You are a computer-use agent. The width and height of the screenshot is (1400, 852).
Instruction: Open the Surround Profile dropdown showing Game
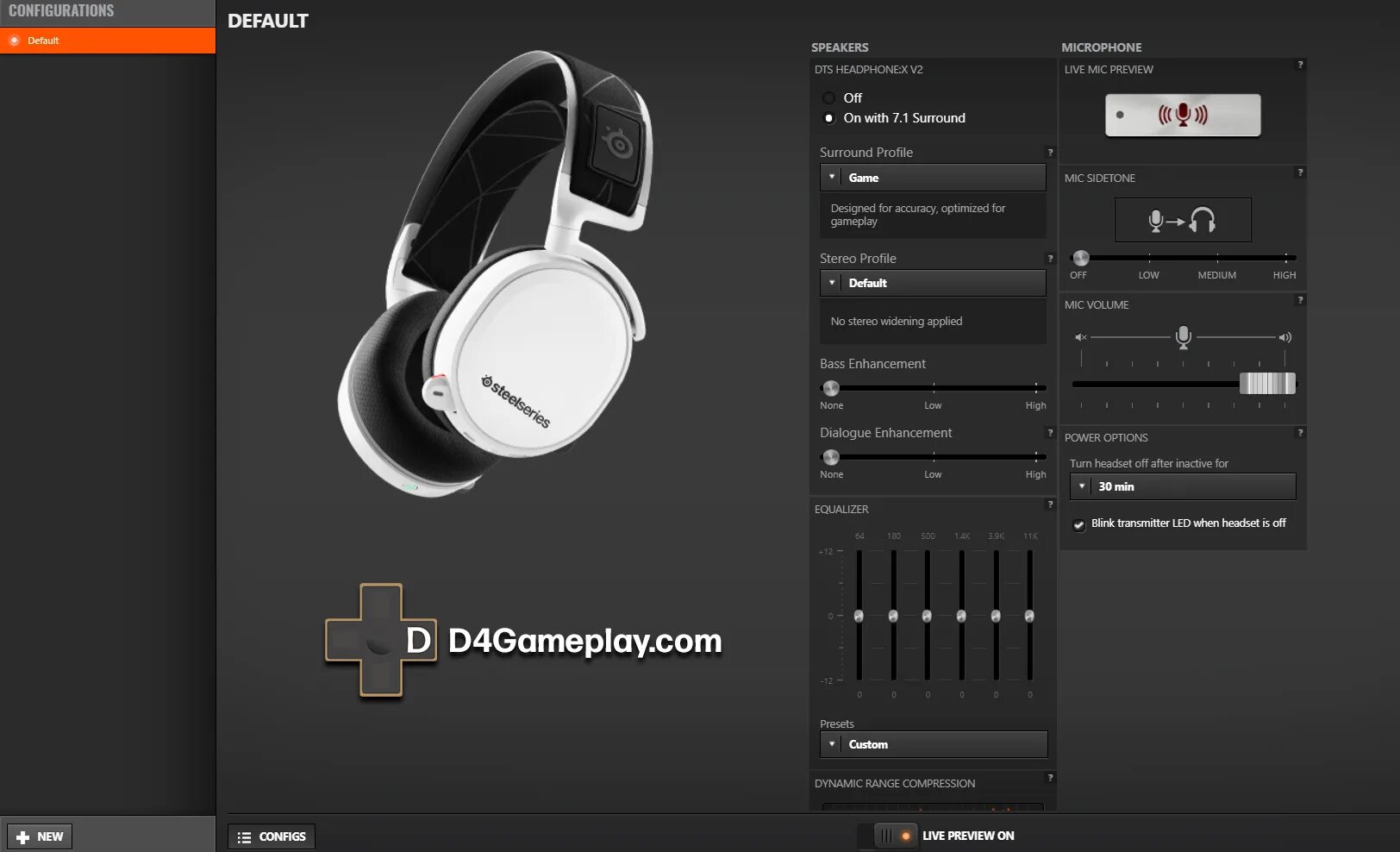[933, 178]
